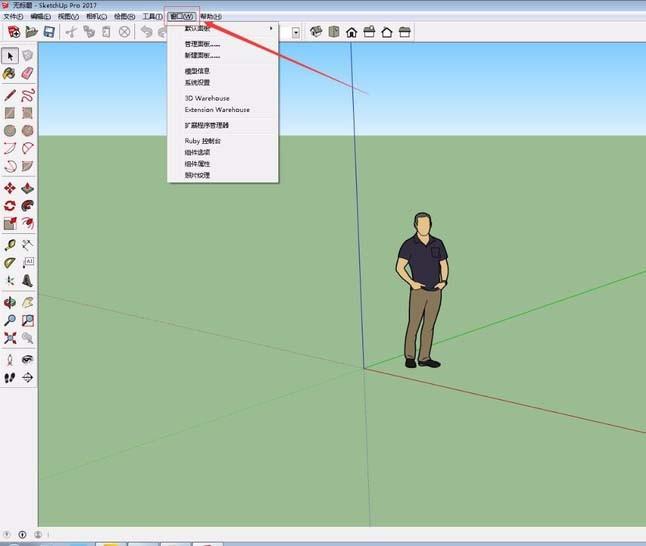The width and height of the screenshot is (646, 546).
Task: Choose the Tape Measure tool
Action: 10,245
